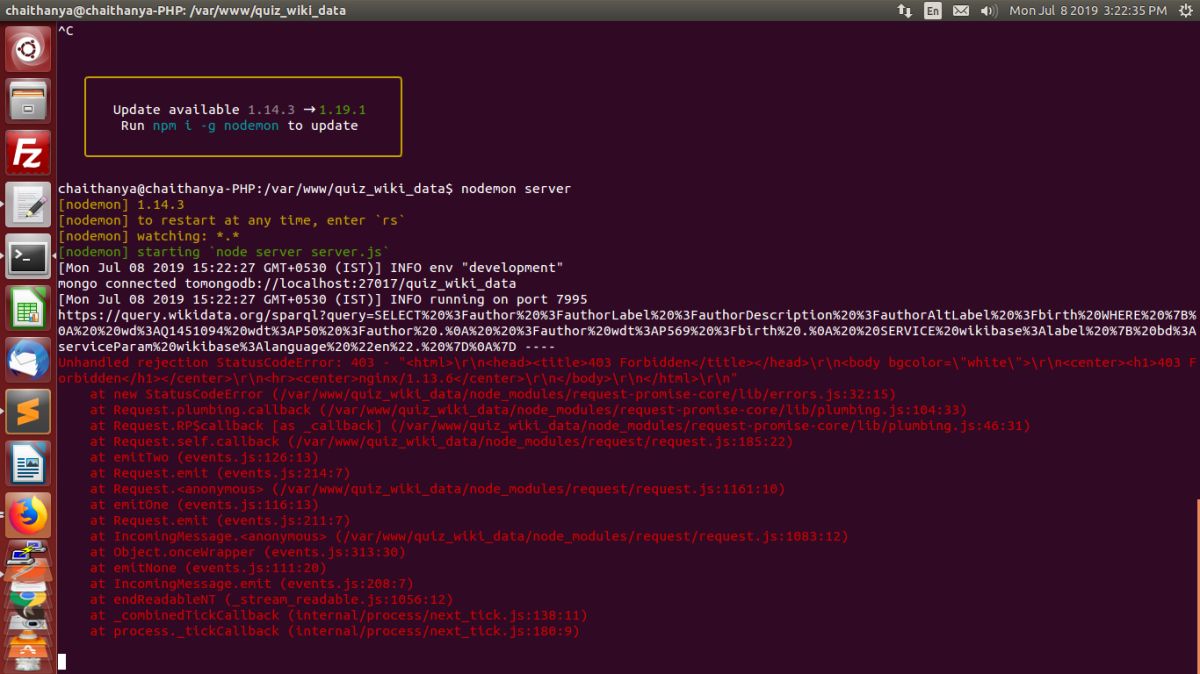
Task: Open the mail messaging indicator
Action: 961,10
